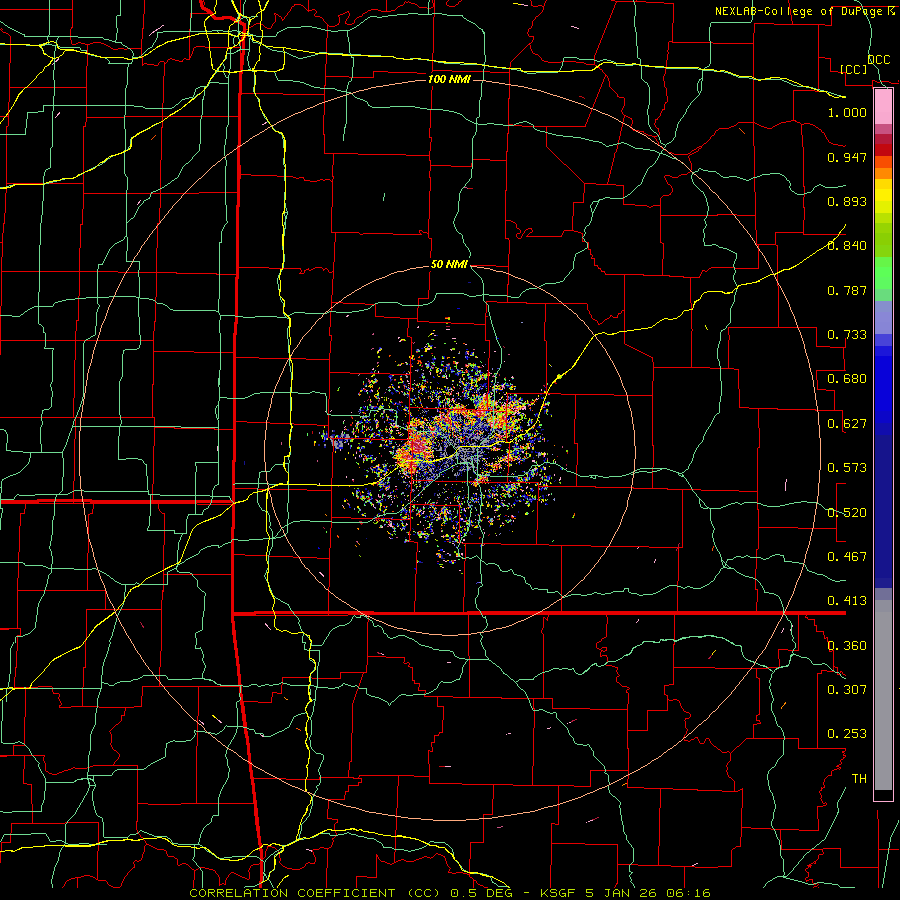The width and height of the screenshot is (900, 900).
Task: Click the 0.733 color scale value
Action: pos(847,335)
